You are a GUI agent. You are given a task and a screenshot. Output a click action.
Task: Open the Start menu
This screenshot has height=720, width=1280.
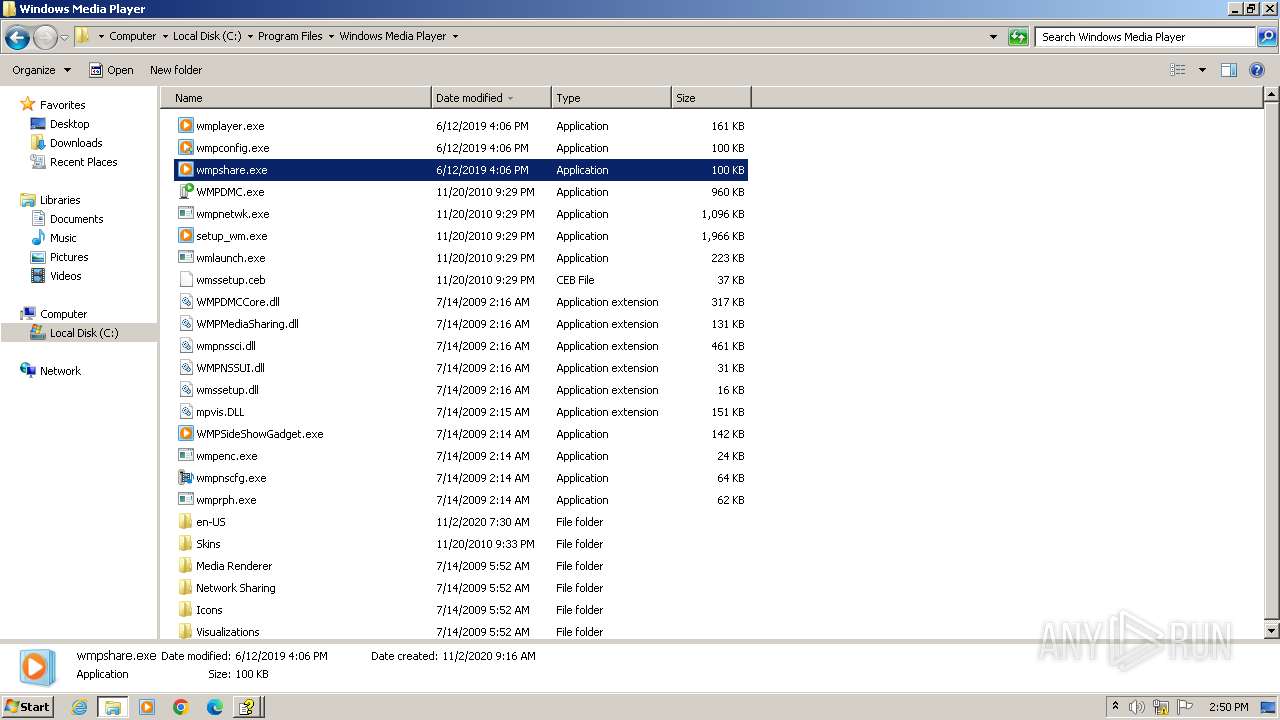pos(27,707)
